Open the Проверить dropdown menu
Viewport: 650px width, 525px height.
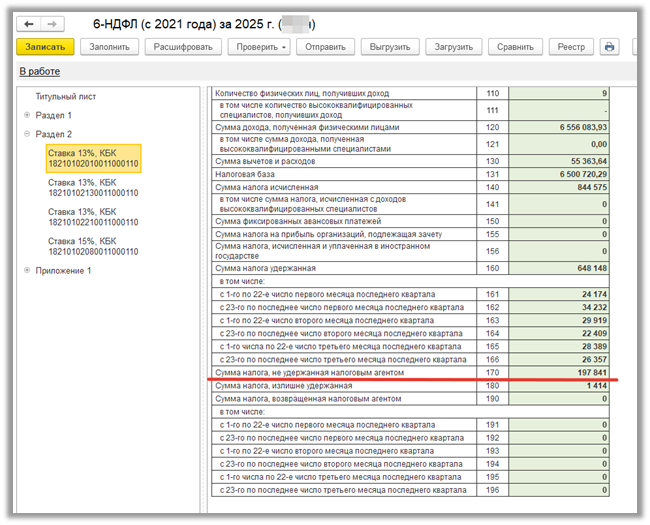click(x=259, y=47)
